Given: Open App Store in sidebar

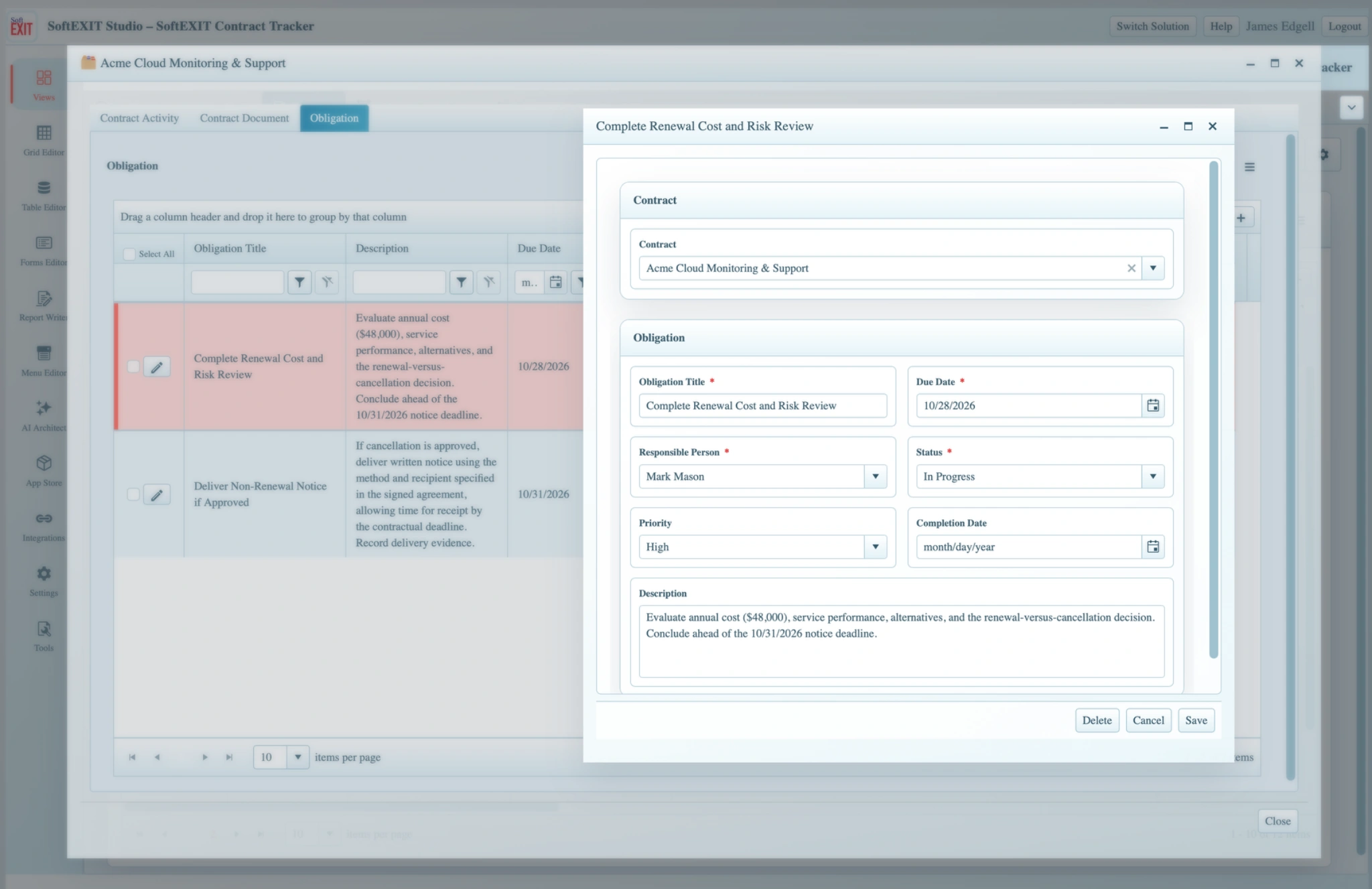Looking at the screenshot, I should coord(44,470).
